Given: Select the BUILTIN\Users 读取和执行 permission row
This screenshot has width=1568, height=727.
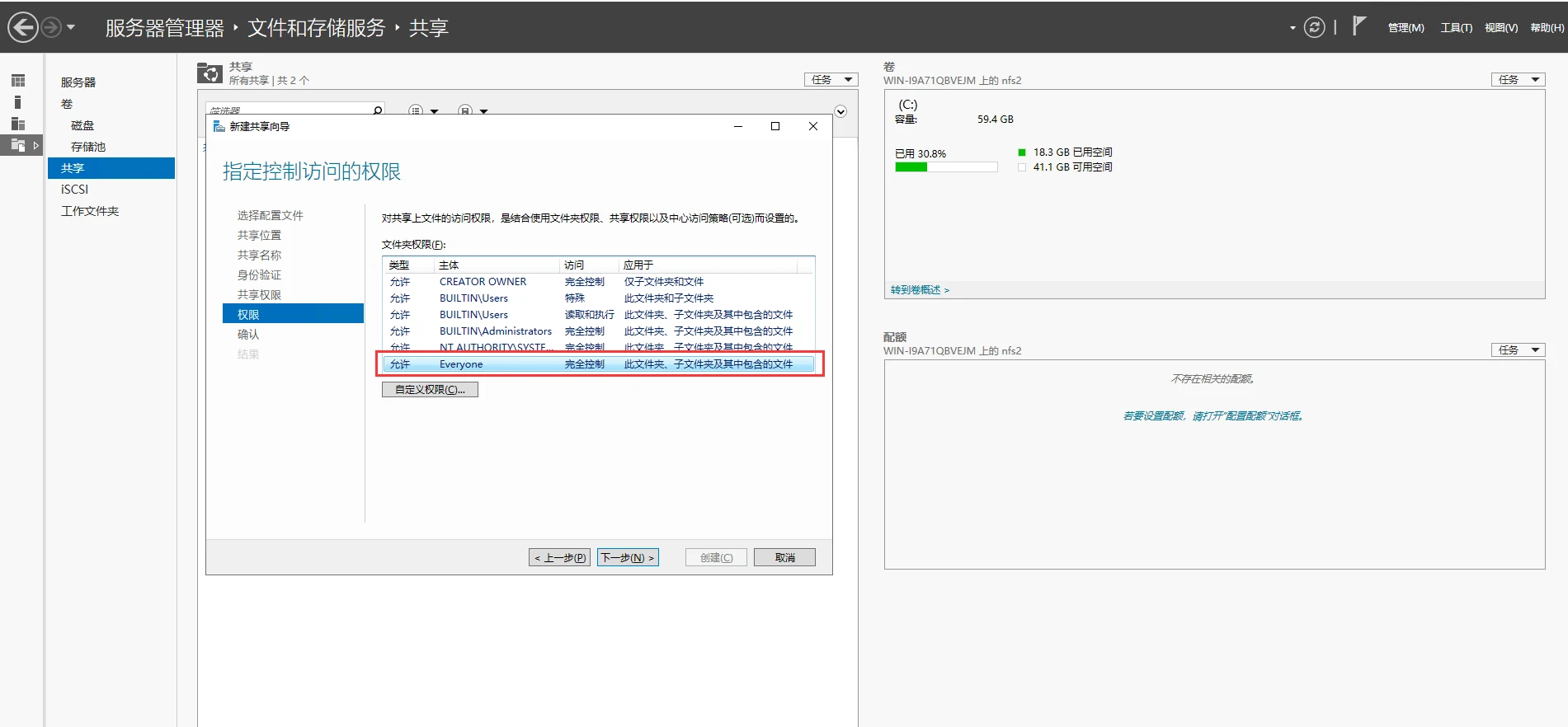Looking at the screenshot, I should 598,315.
